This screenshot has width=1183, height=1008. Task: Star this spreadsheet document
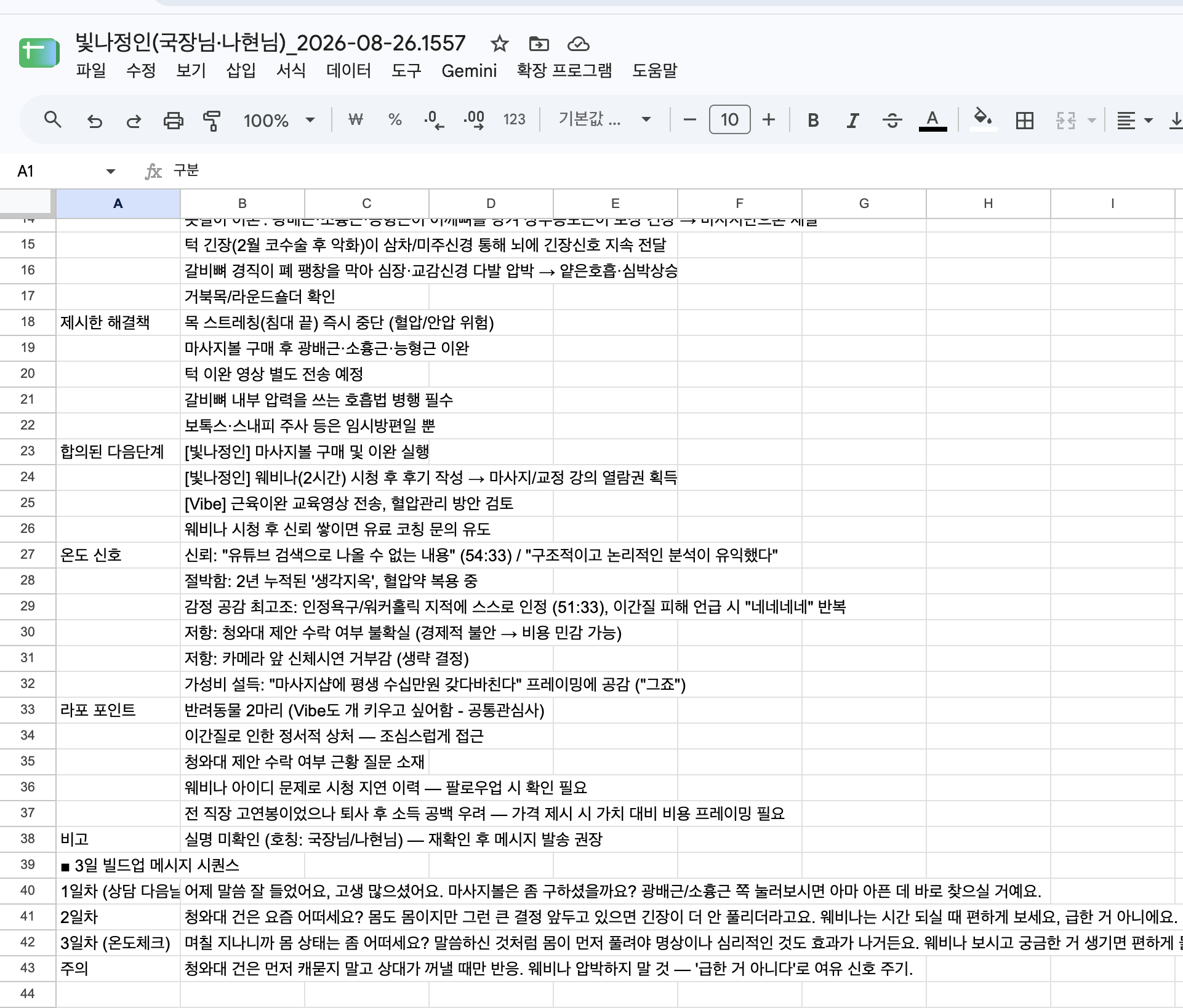point(499,44)
